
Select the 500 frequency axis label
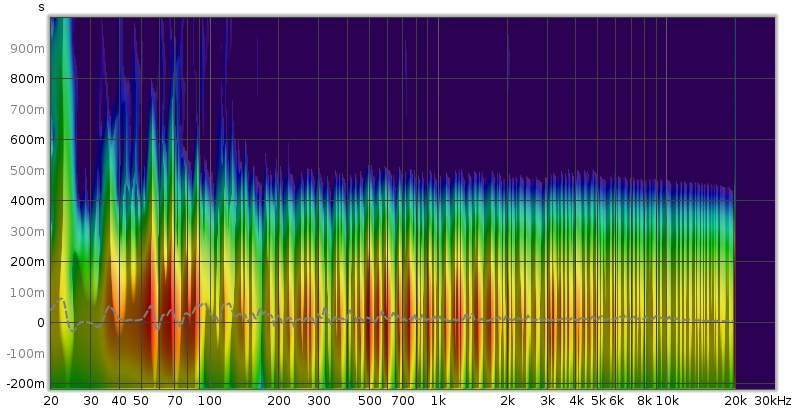coord(370,401)
